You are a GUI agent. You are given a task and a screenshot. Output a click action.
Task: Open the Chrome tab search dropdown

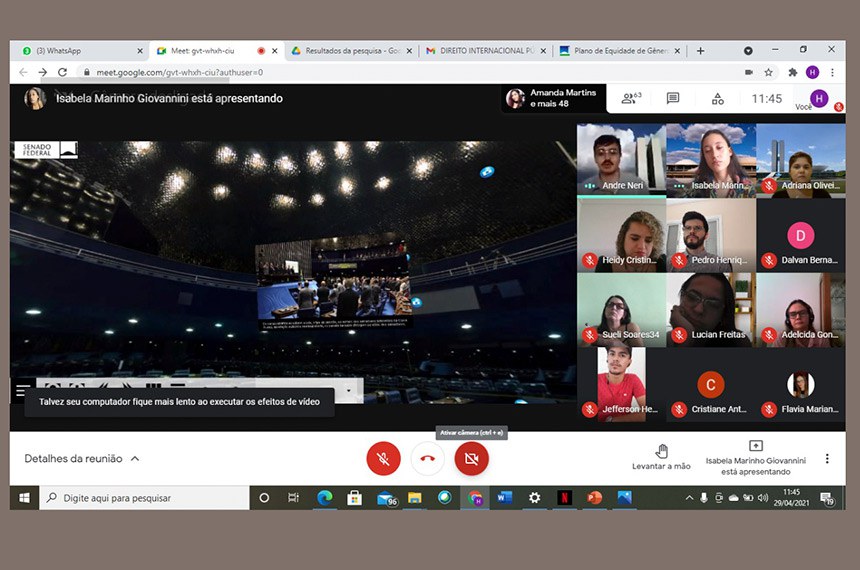click(748, 50)
